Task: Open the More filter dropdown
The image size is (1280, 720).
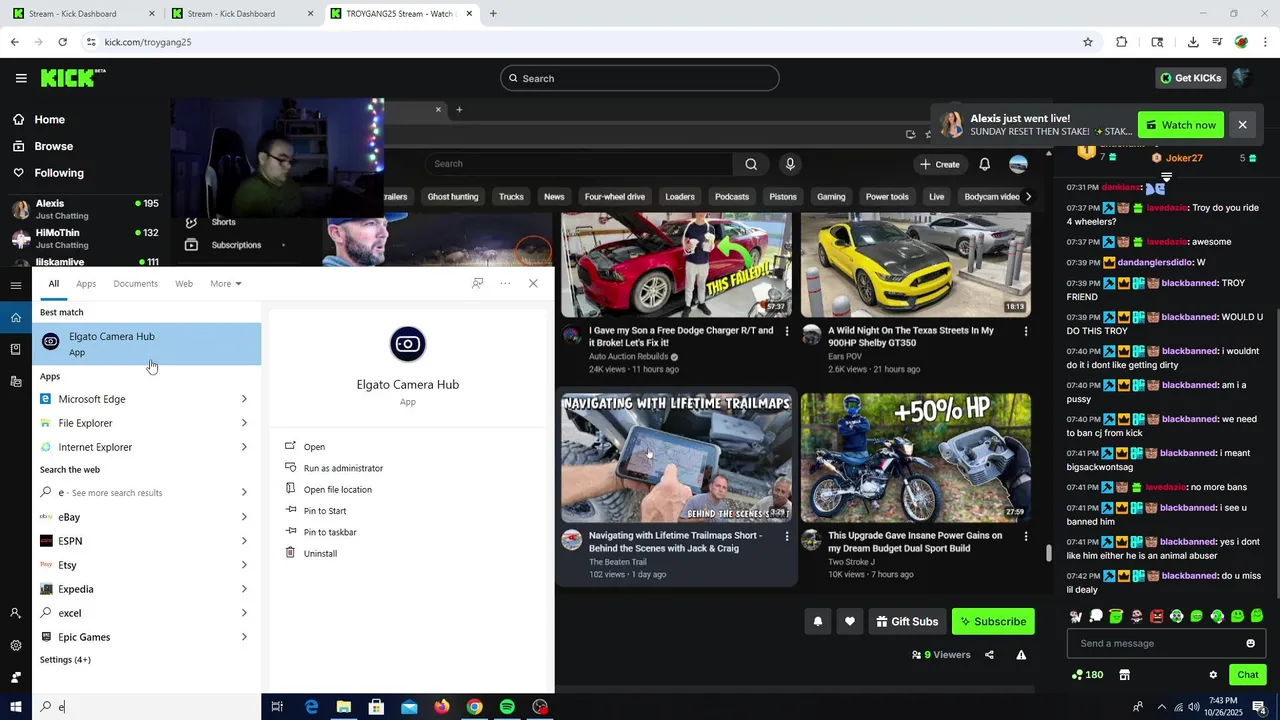Action: tap(225, 284)
